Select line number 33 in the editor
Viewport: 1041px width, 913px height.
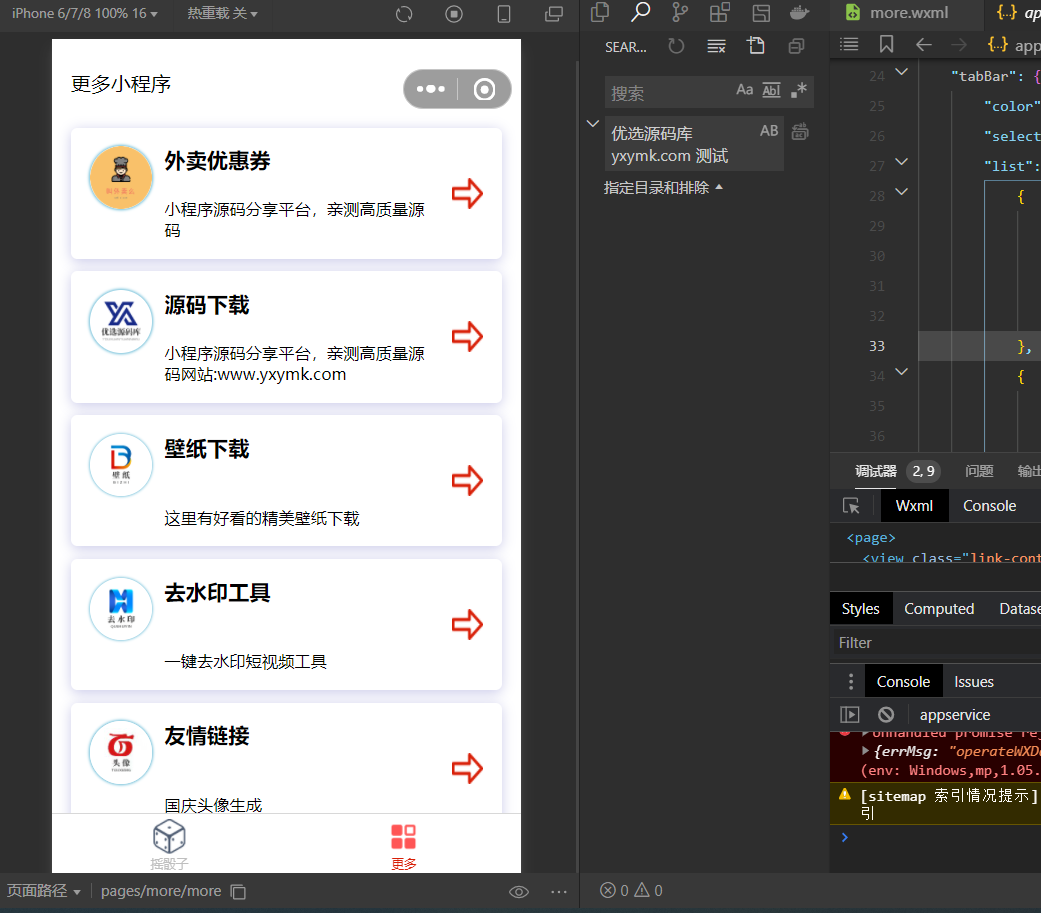pyautogui.click(x=877, y=346)
